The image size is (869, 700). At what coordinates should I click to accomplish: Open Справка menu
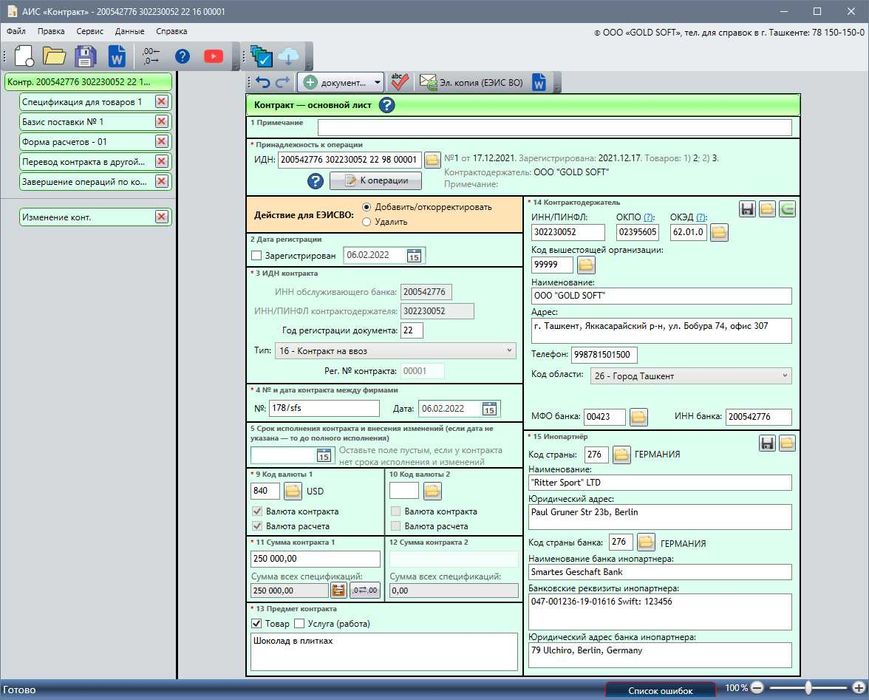tap(171, 31)
